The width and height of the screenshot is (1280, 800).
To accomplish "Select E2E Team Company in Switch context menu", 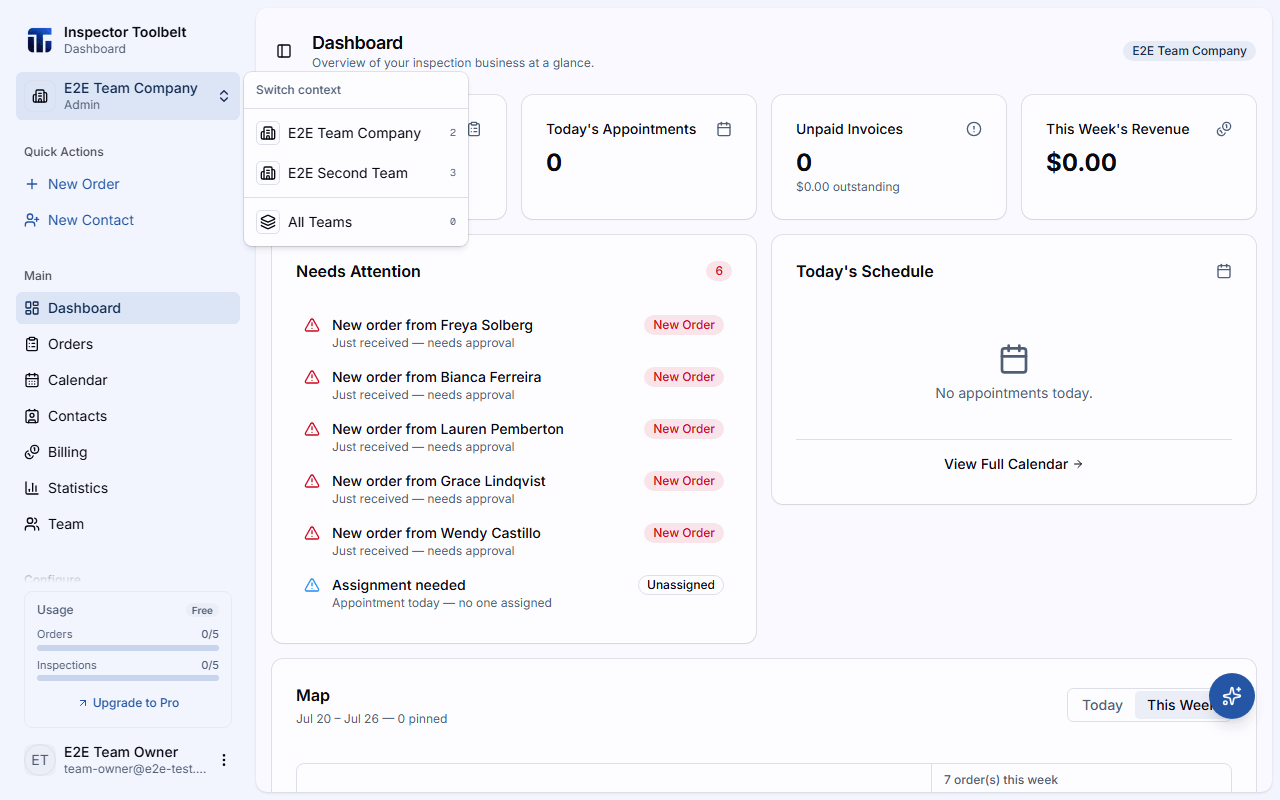I will [356, 133].
